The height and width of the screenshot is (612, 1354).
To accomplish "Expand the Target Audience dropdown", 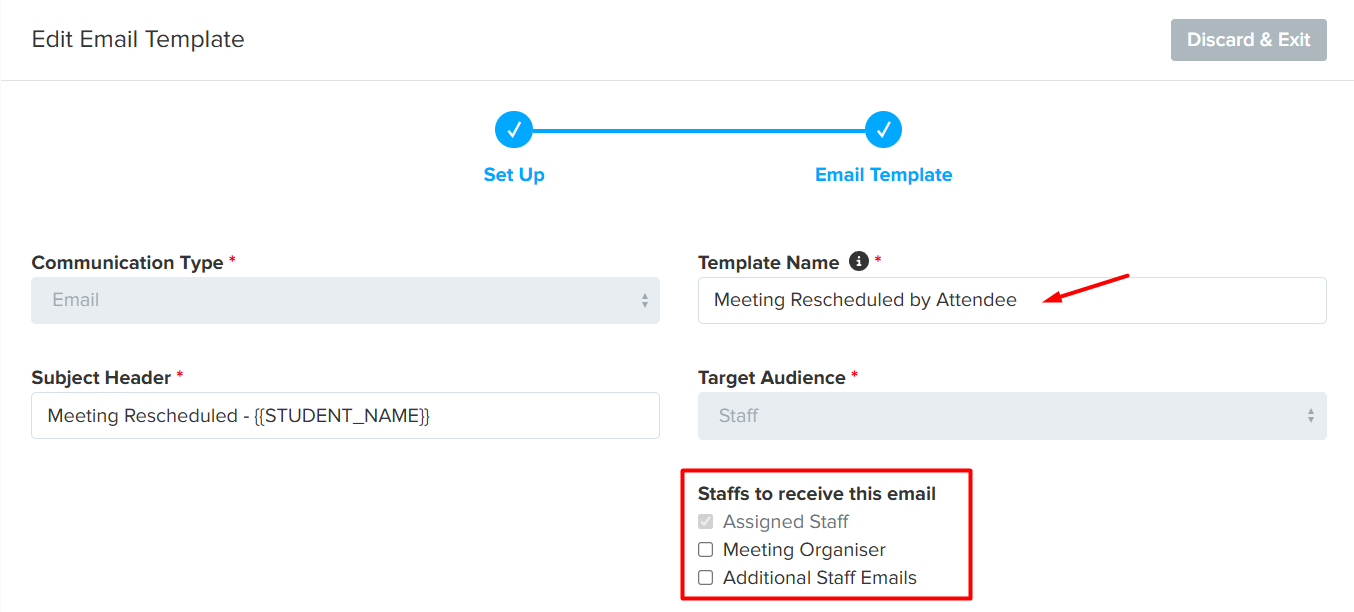I will point(1012,416).
